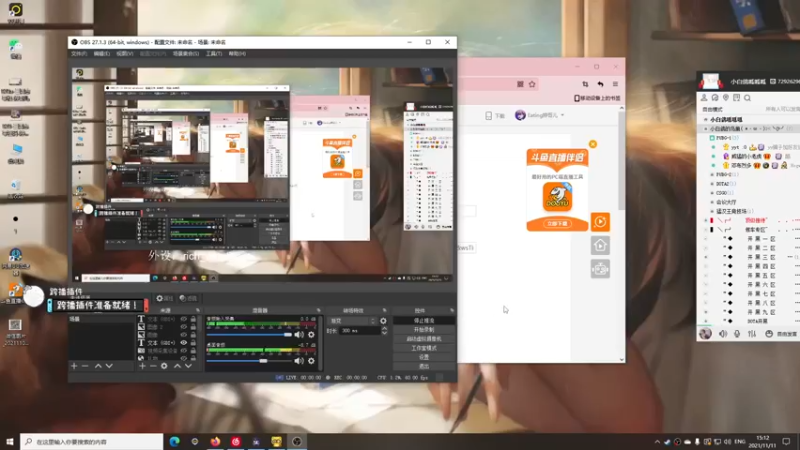Bookmark page with star icon in browser
800x450 pixels.
532,84
